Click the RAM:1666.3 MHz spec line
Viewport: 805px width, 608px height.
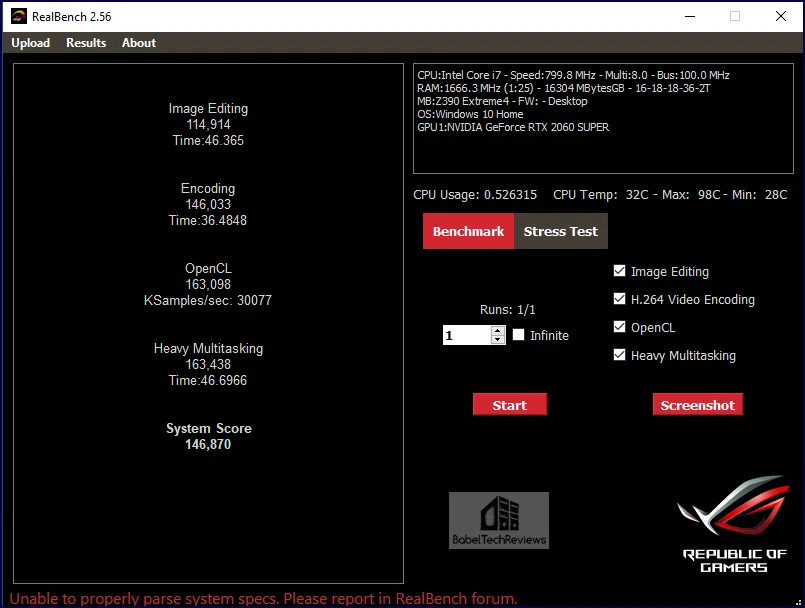(x=564, y=88)
